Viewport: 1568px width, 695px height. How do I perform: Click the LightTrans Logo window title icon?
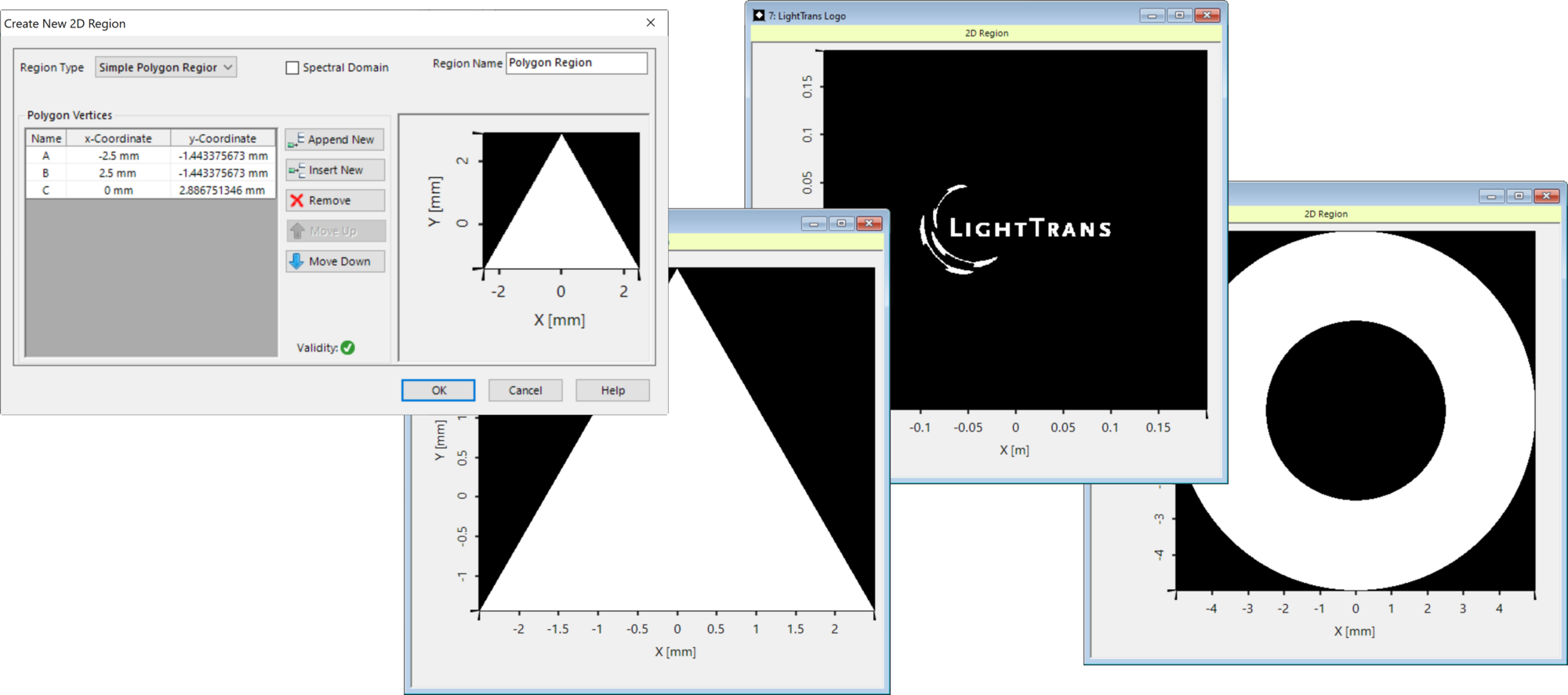point(759,16)
